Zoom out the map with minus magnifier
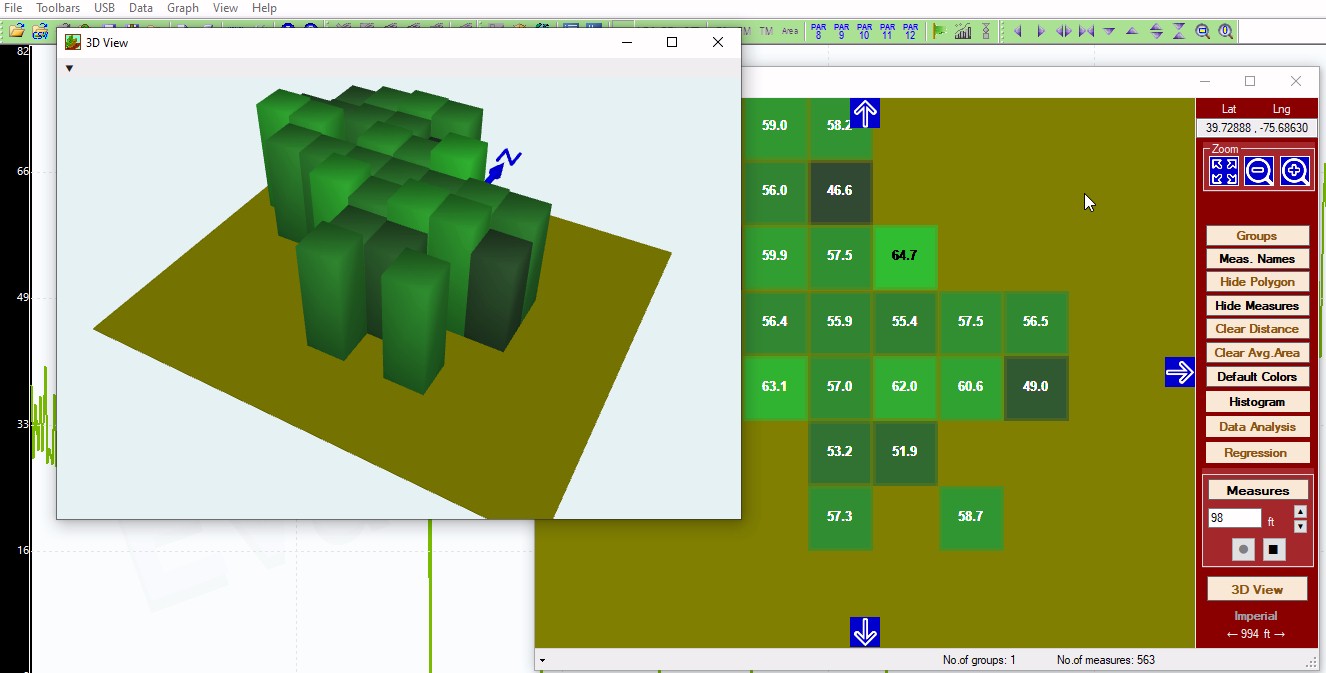1326x673 pixels. [x=1259, y=171]
